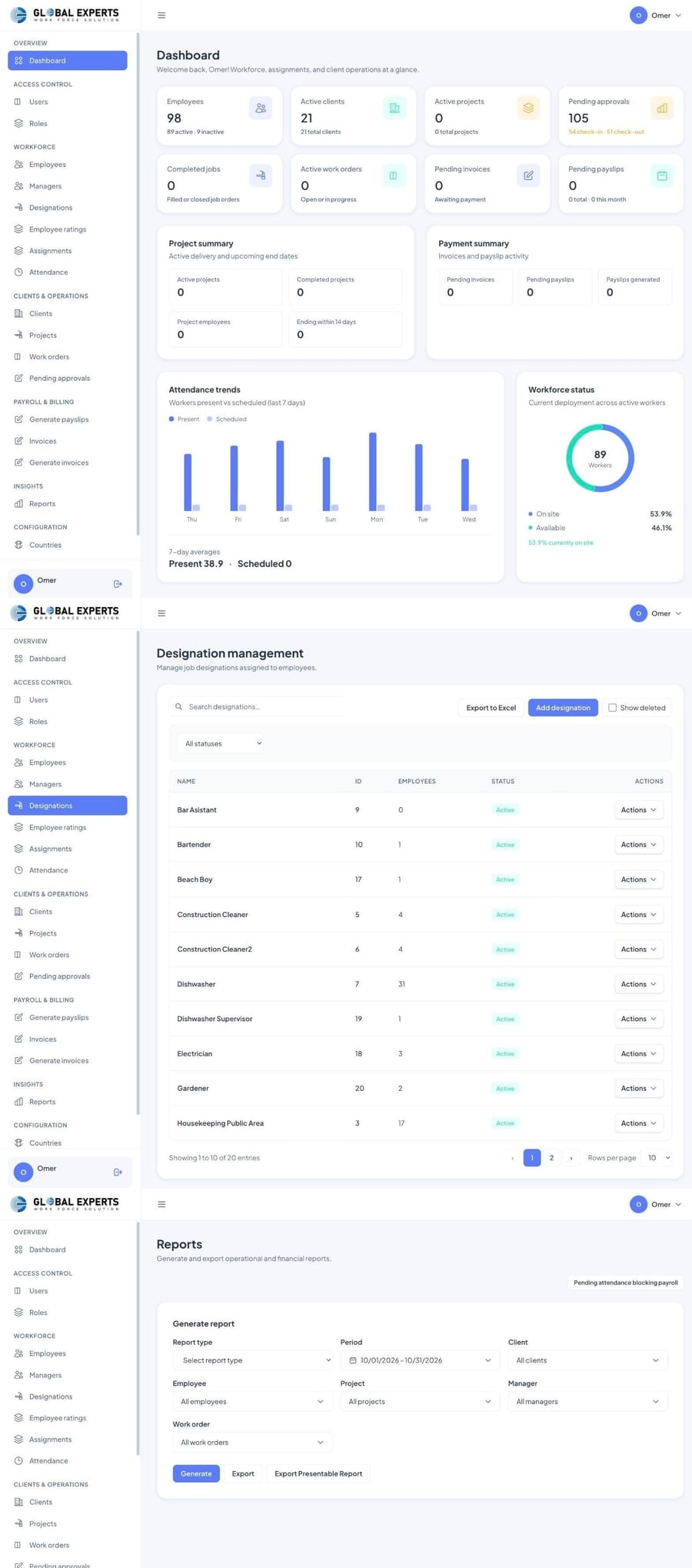This screenshot has height=1568, width=692.
Task: Click the Workforce status donut chart
Action: click(x=600, y=458)
